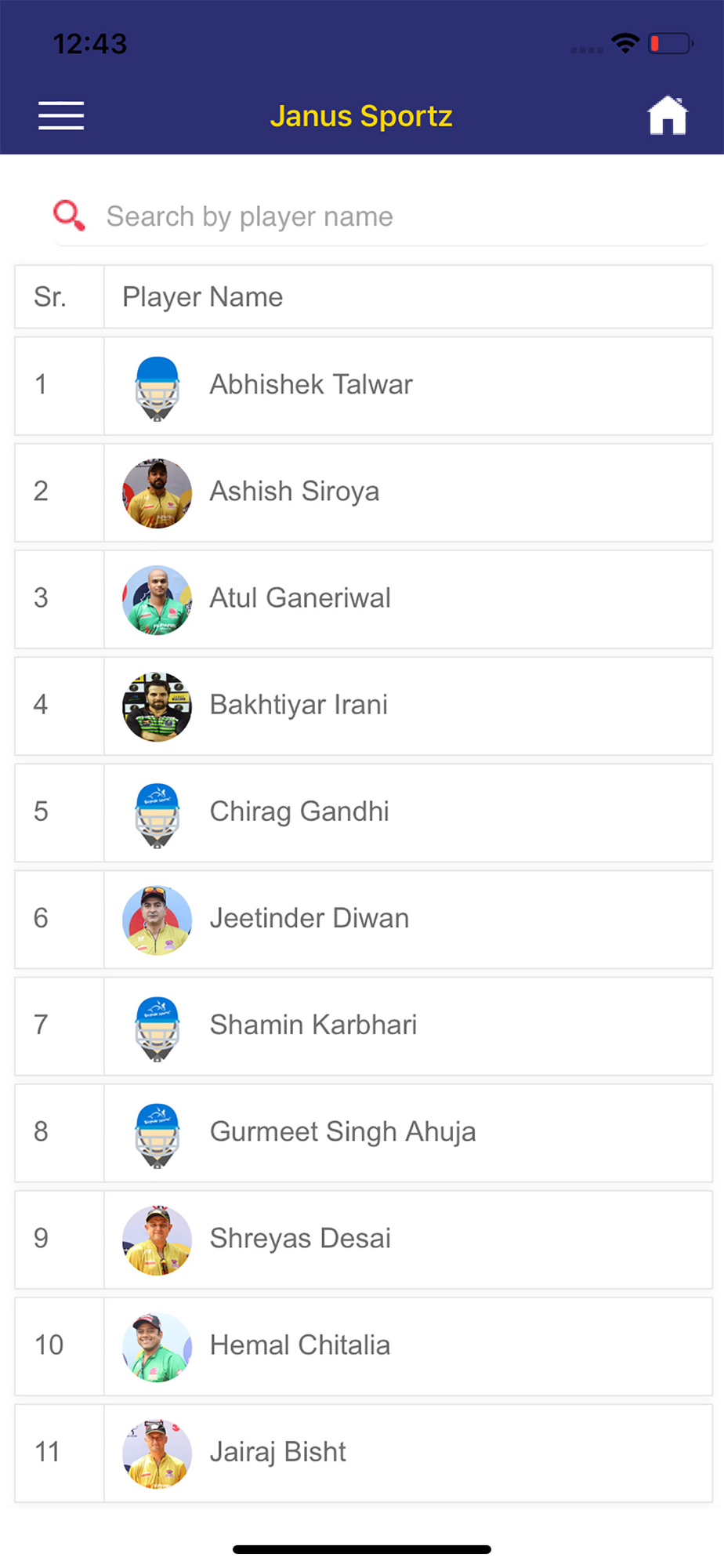Click the Player Name column header

point(202,297)
